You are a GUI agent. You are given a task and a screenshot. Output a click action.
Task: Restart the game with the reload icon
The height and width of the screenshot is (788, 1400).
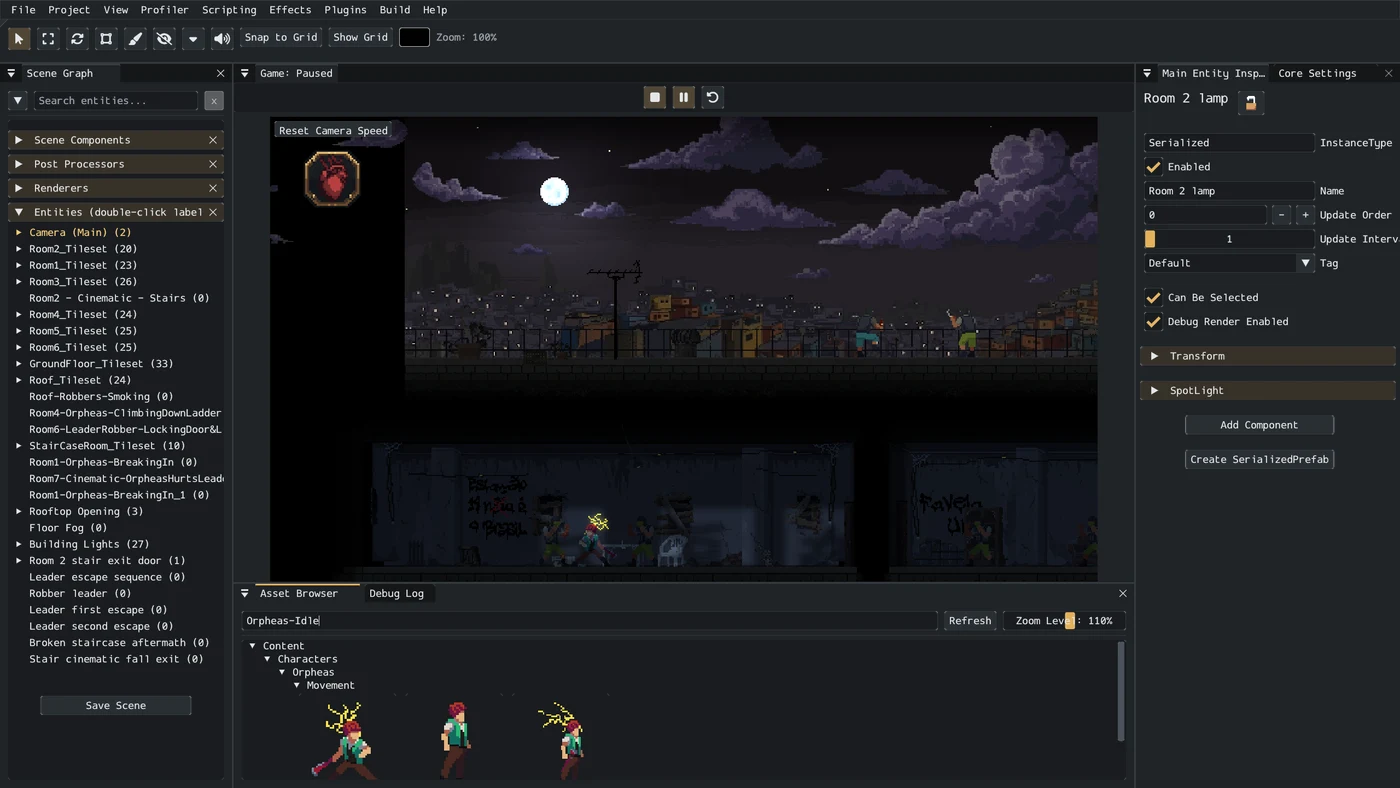coord(713,97)
